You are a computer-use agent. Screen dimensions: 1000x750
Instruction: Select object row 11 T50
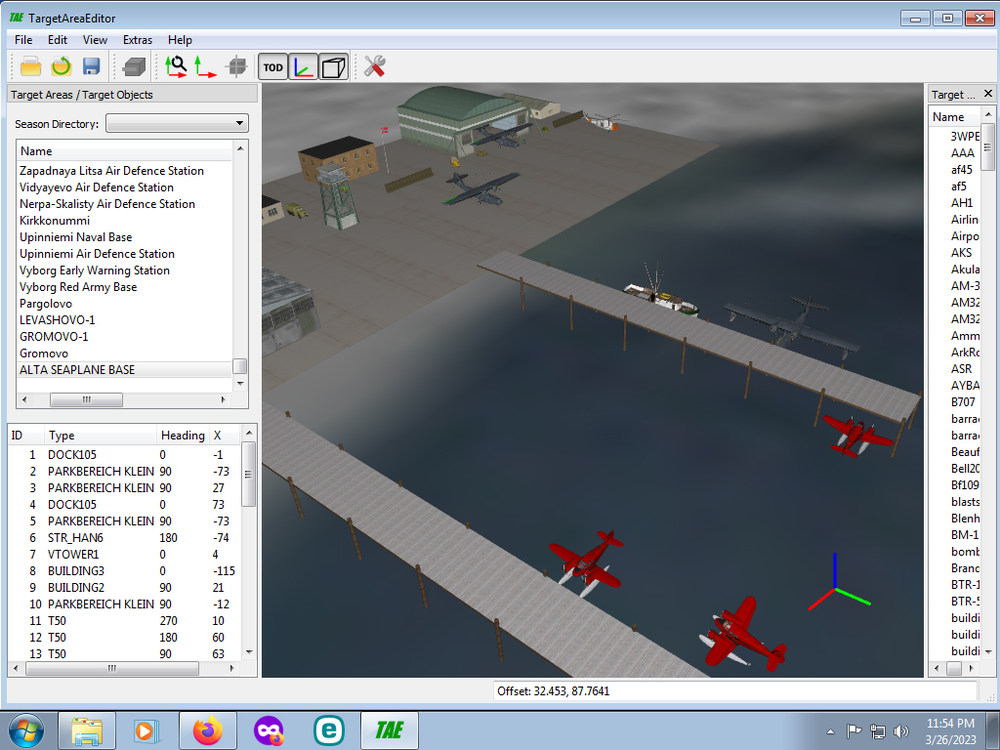coord(125,621)
